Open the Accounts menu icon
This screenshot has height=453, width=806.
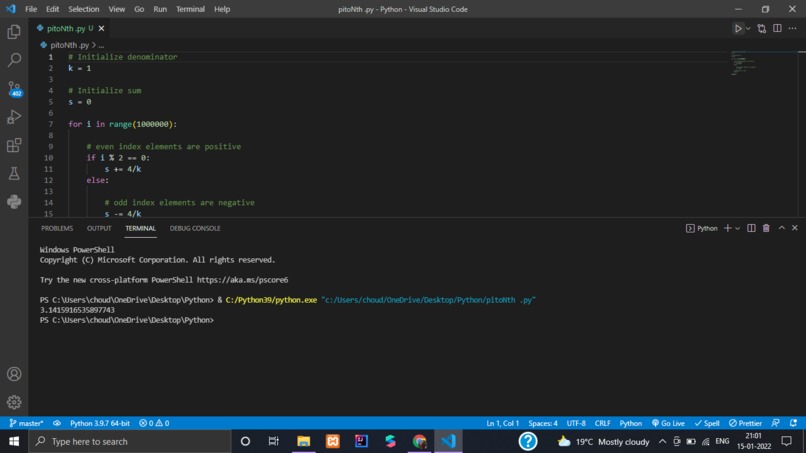tap(14, 374)
